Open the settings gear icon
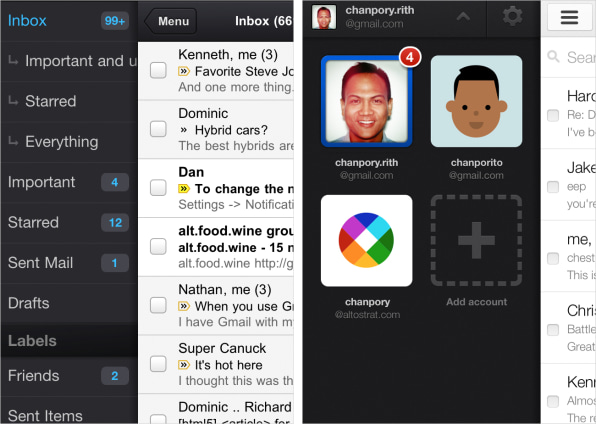This screenshot has height=424, width=596. (512, 16)
